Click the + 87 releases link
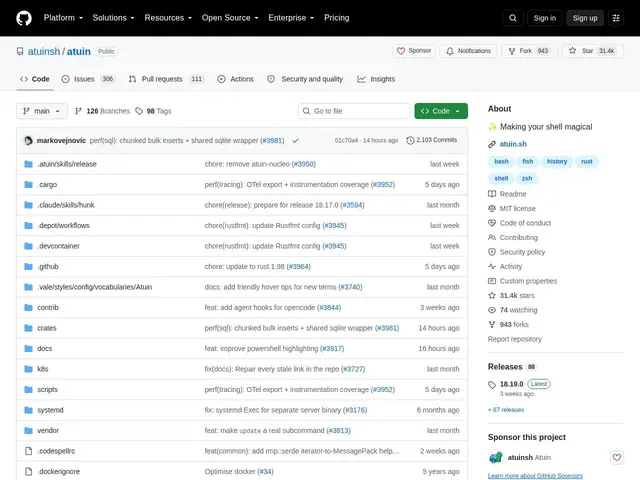 coord(506,409)
